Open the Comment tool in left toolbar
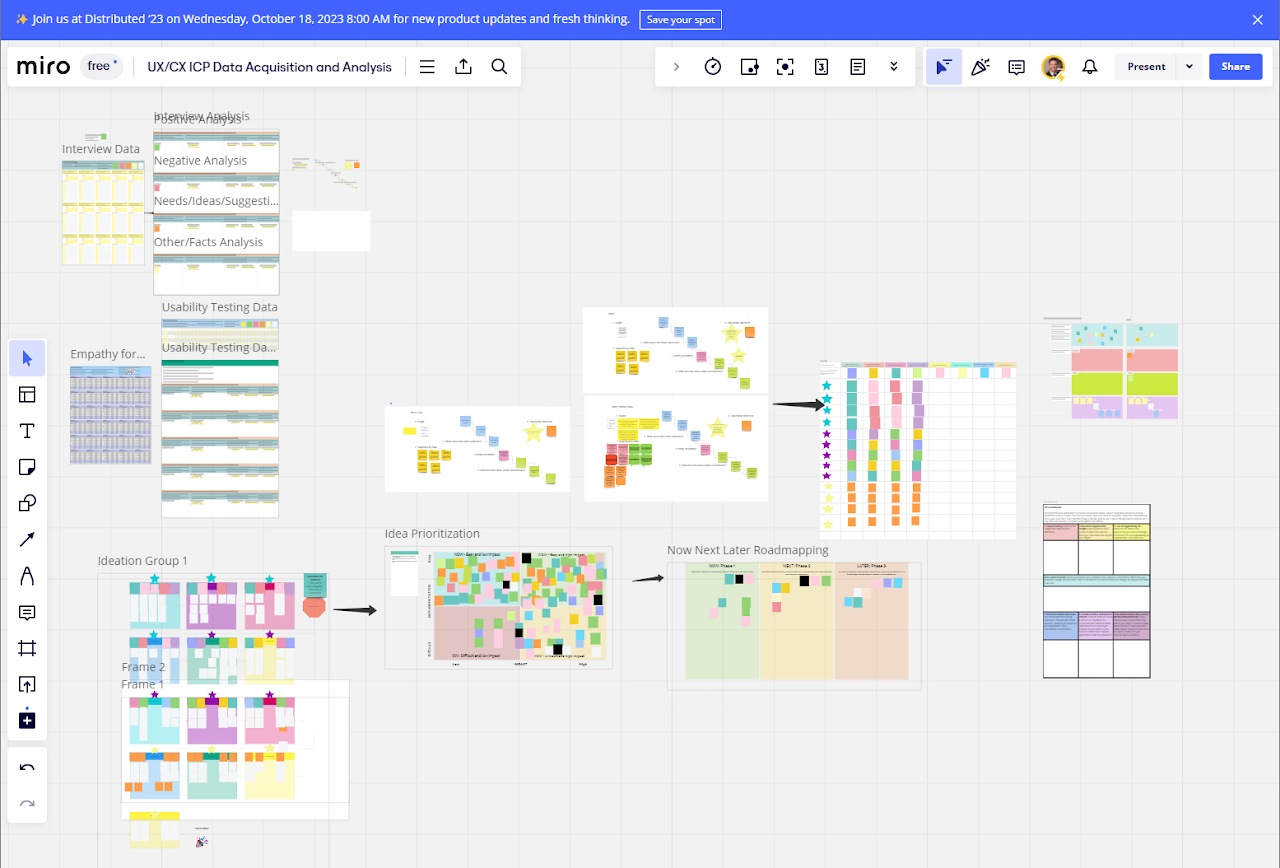This screenshot has height=868, width=1280. 27,612
